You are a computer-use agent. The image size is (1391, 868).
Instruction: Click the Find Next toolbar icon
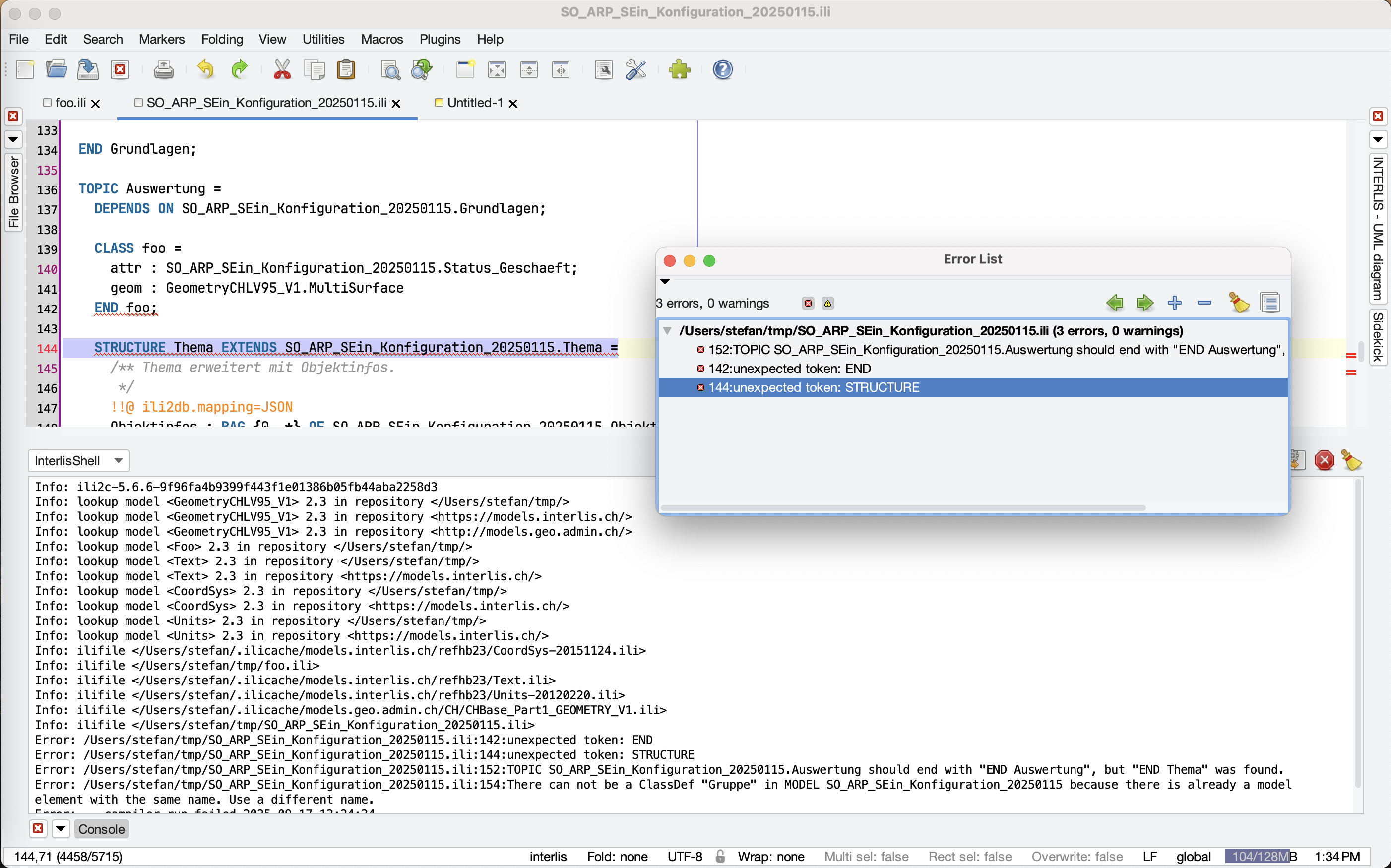[x=421, y=69]
